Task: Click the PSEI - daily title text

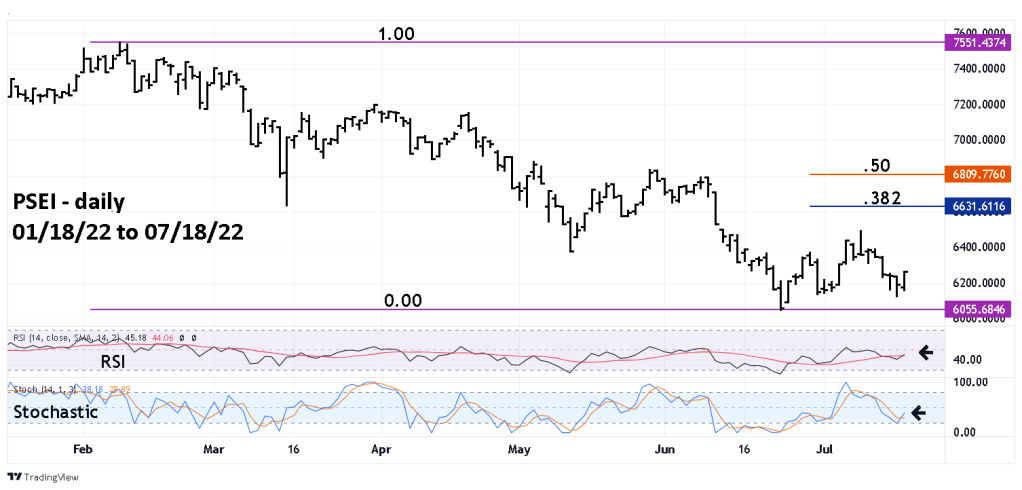Action: click(x=69, y=202)
